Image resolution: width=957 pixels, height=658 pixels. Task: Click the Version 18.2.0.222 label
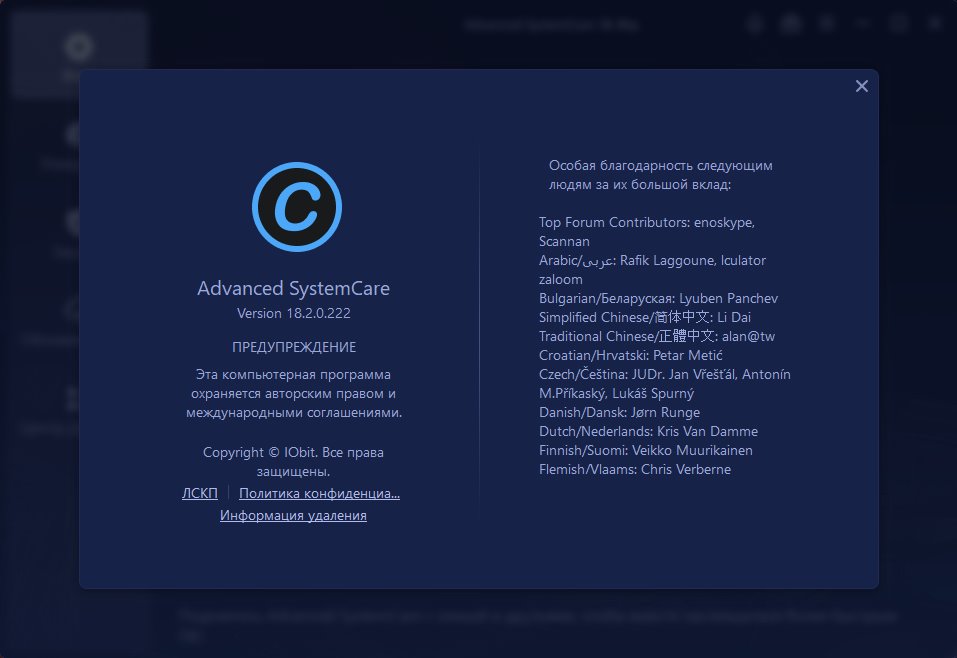pyautogui.click(x=293, y=313)
